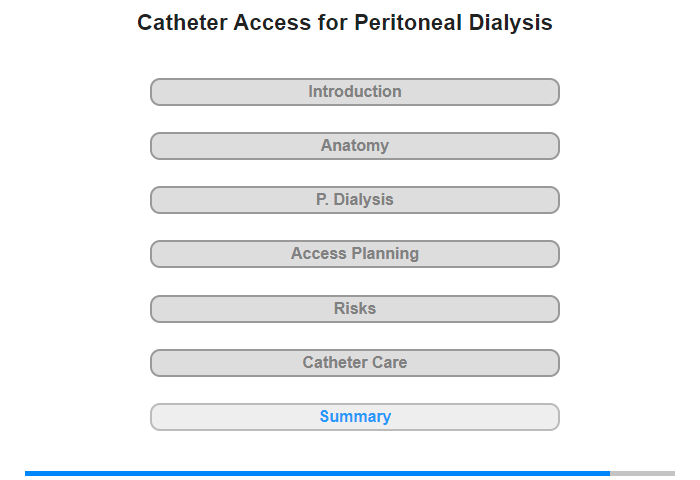Click the highlighted Summary link
This screenshot has height=480, width=700.
[x=354, y=417]
